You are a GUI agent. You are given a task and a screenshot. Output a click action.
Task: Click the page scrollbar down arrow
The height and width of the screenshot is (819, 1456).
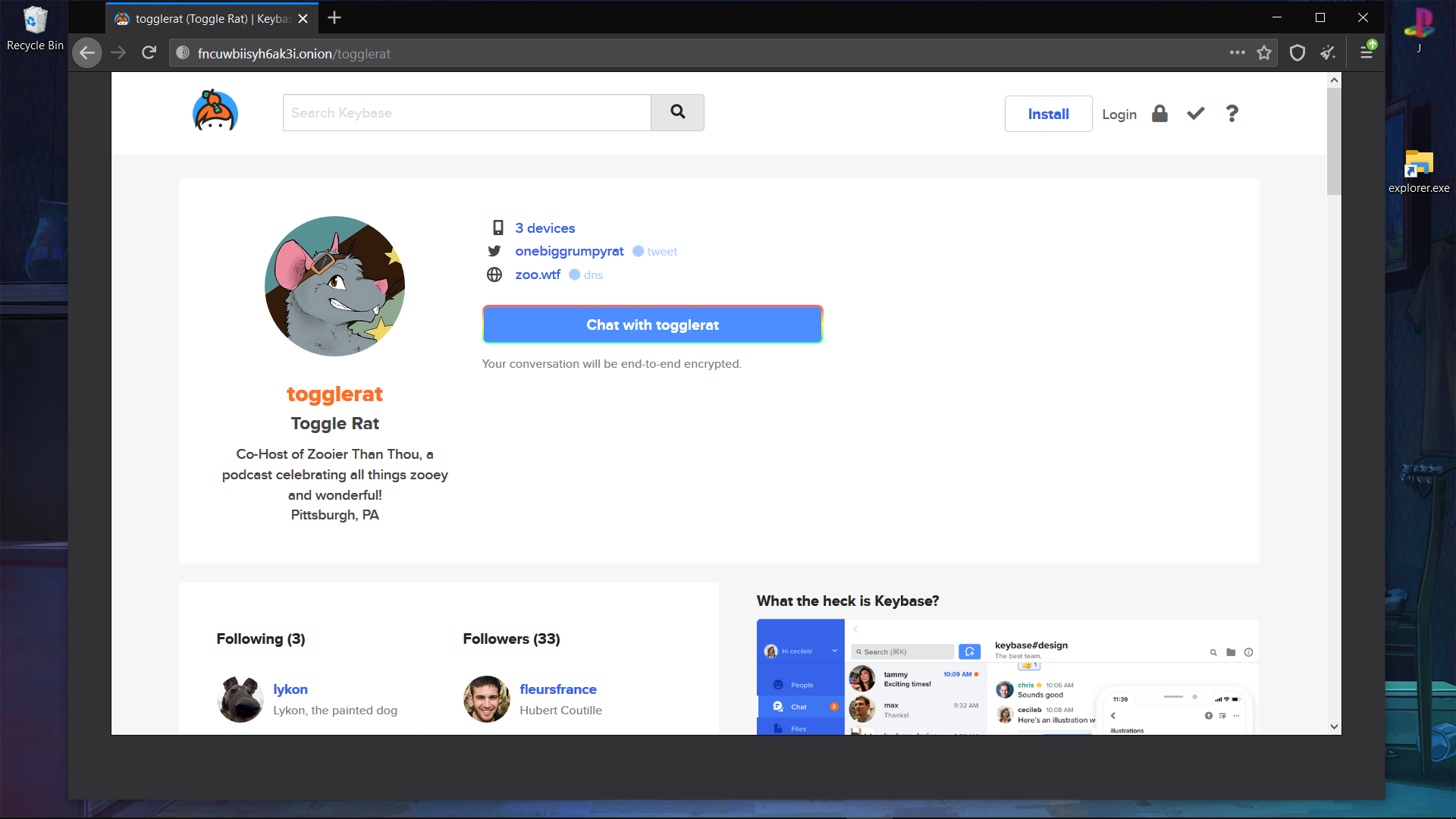tap(1334, 726)
